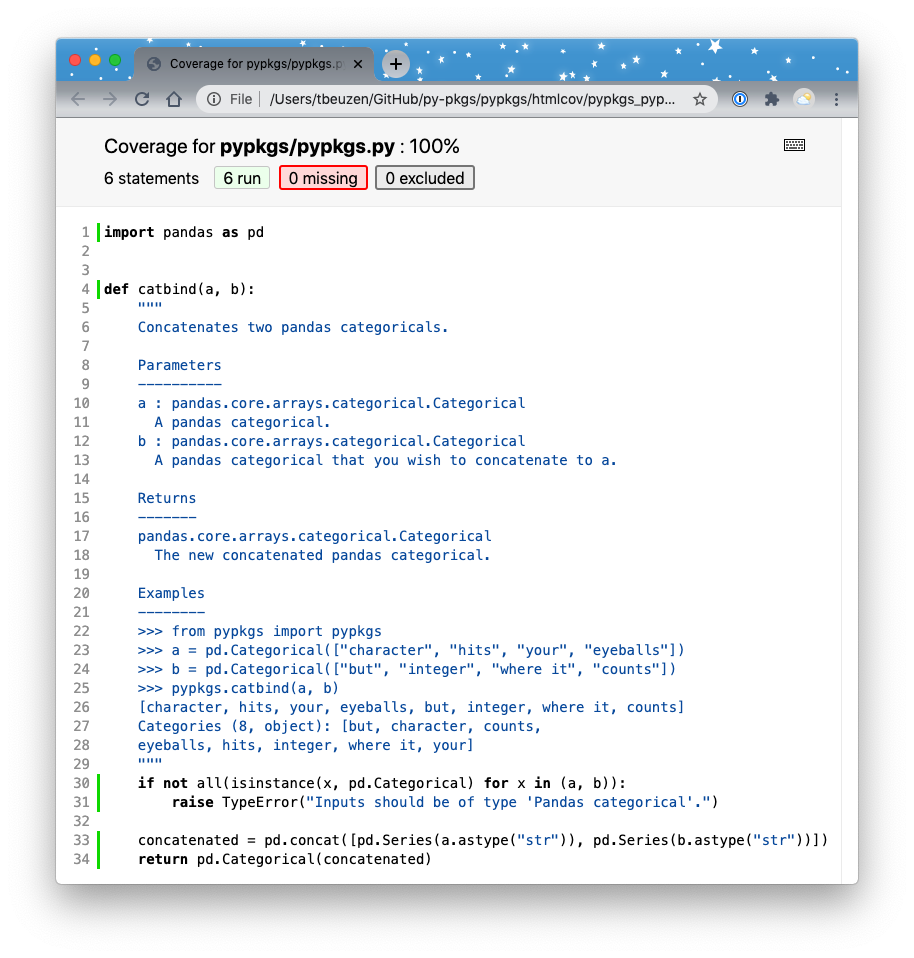
Task: Click the 'concatenated = pd.concat' code line
Action: click(x=483, y=840)
